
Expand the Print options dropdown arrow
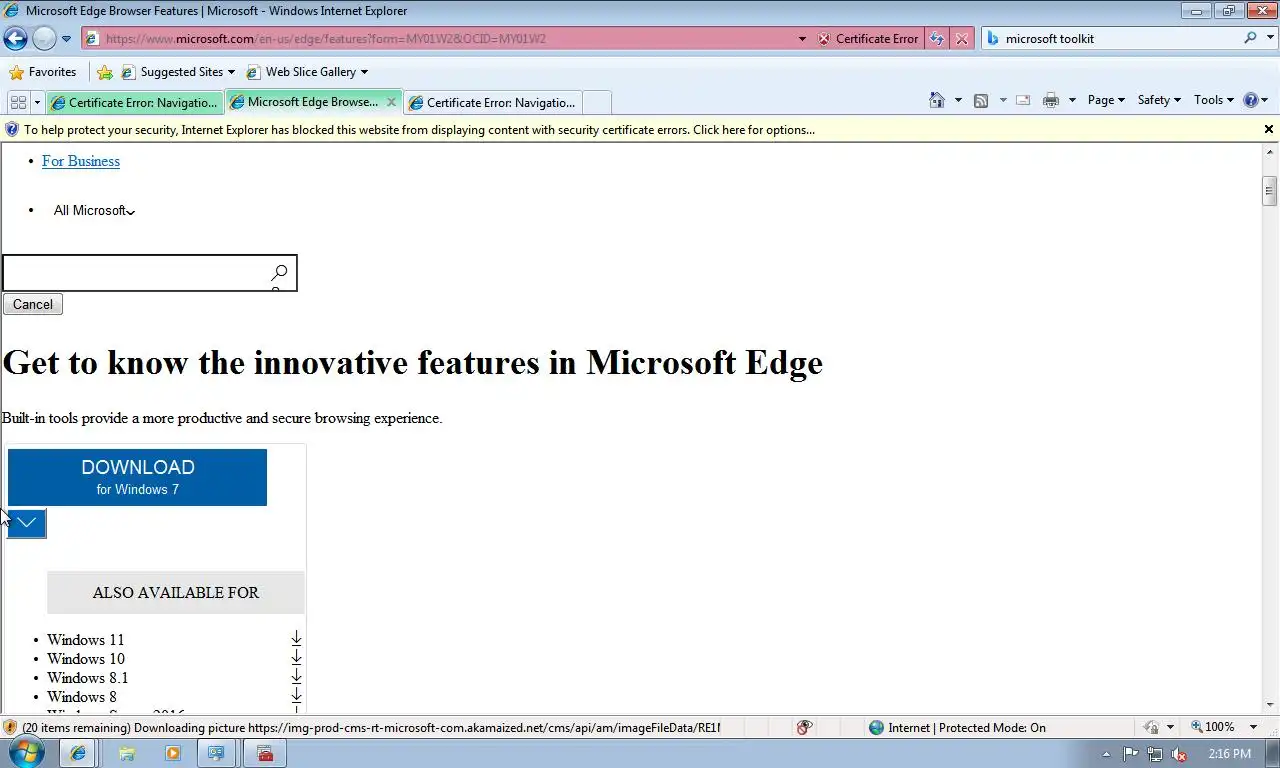coord(1072,100)
